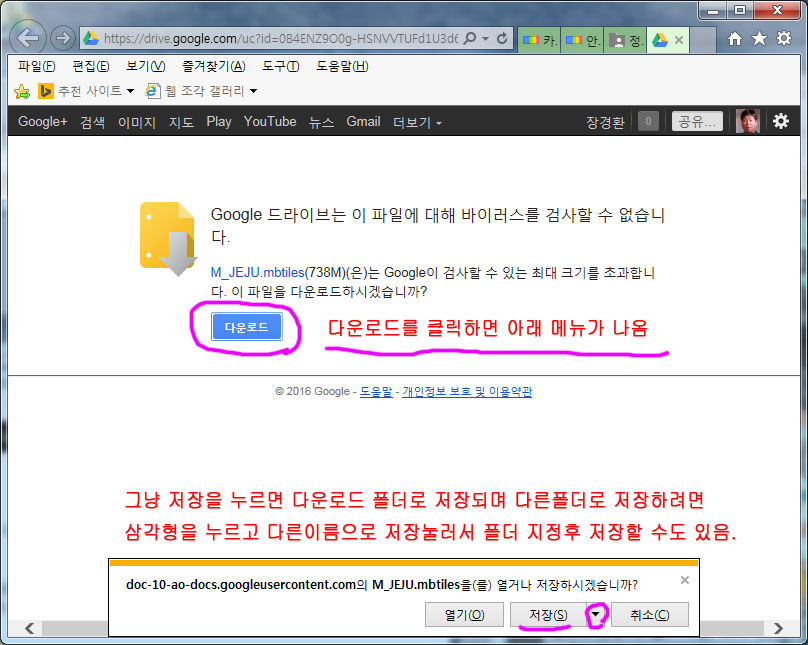The image size is (808, 645).
Task: Open the 편집(E) menu
Action: pyautogui.click(x=91, y=66)
